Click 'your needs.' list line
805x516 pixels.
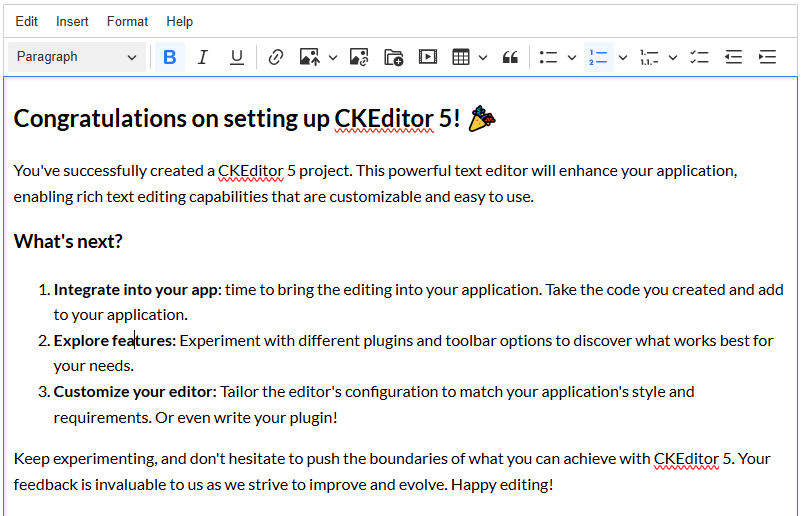tap(94, 366)
